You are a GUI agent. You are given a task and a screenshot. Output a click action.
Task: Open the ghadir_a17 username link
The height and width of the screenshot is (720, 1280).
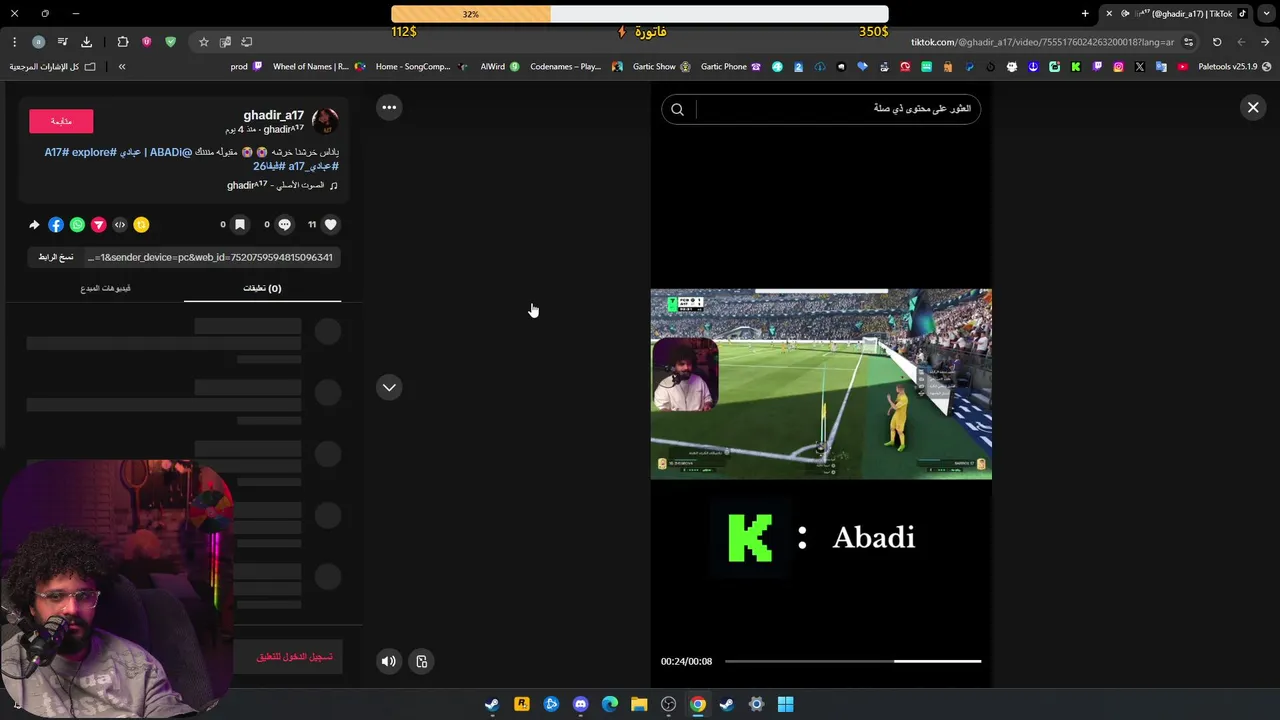(273, 115)
